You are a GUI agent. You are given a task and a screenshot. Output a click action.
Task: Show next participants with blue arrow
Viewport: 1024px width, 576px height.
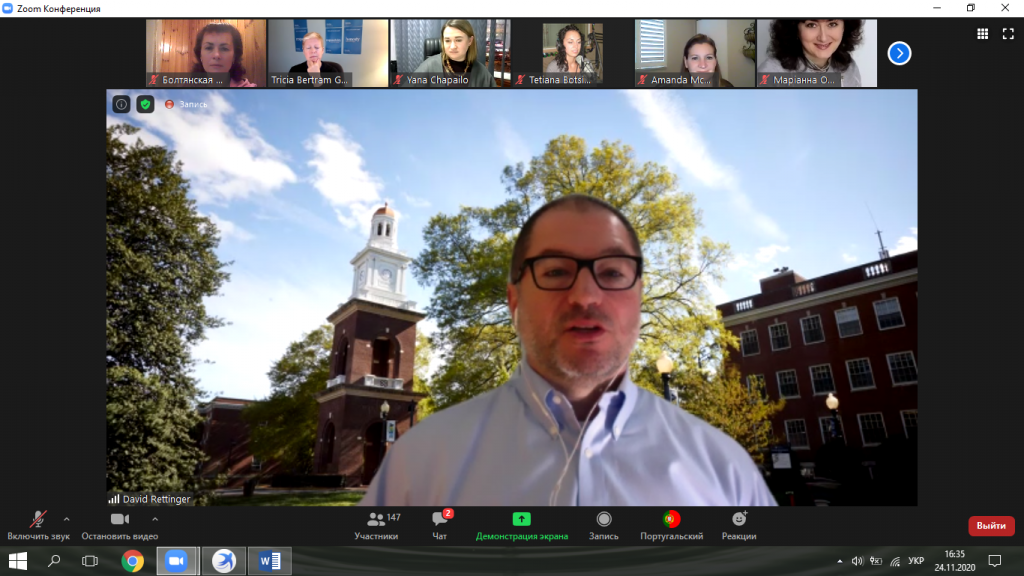tap(899, 53)
